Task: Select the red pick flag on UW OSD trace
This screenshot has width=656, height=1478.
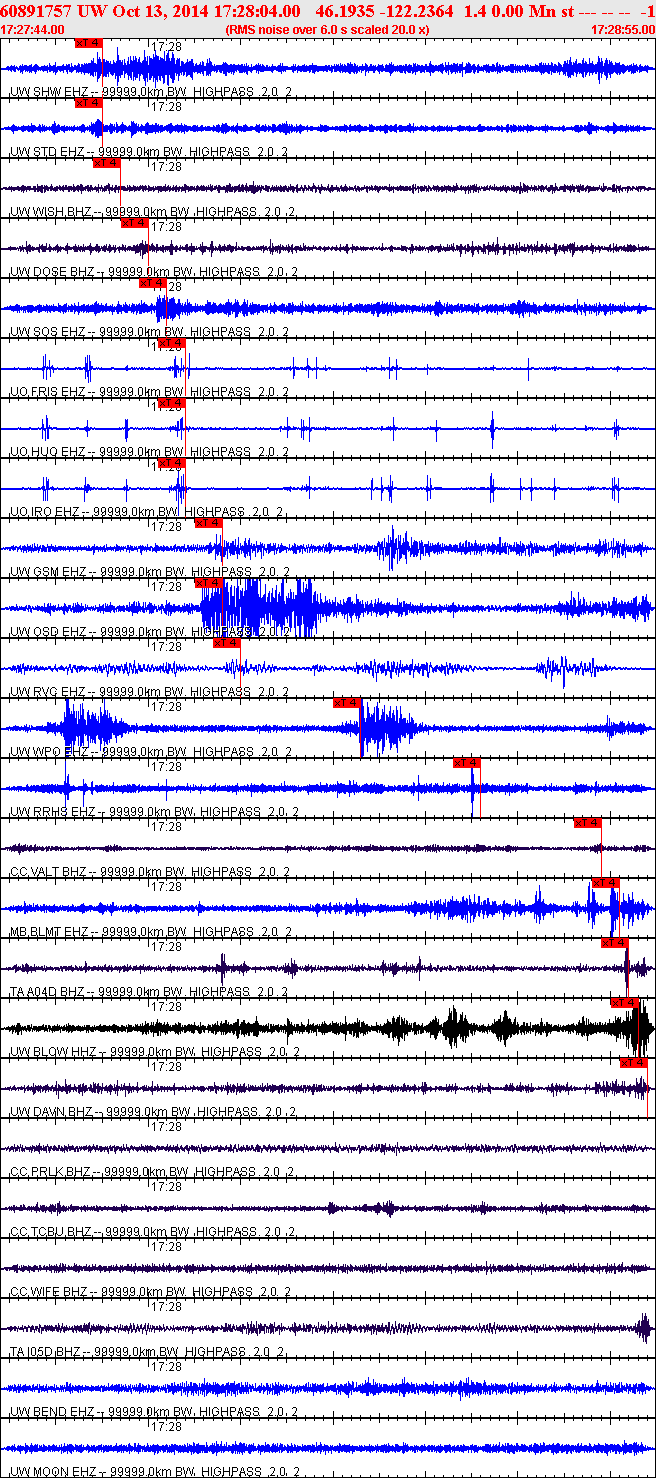Action: 208,583
